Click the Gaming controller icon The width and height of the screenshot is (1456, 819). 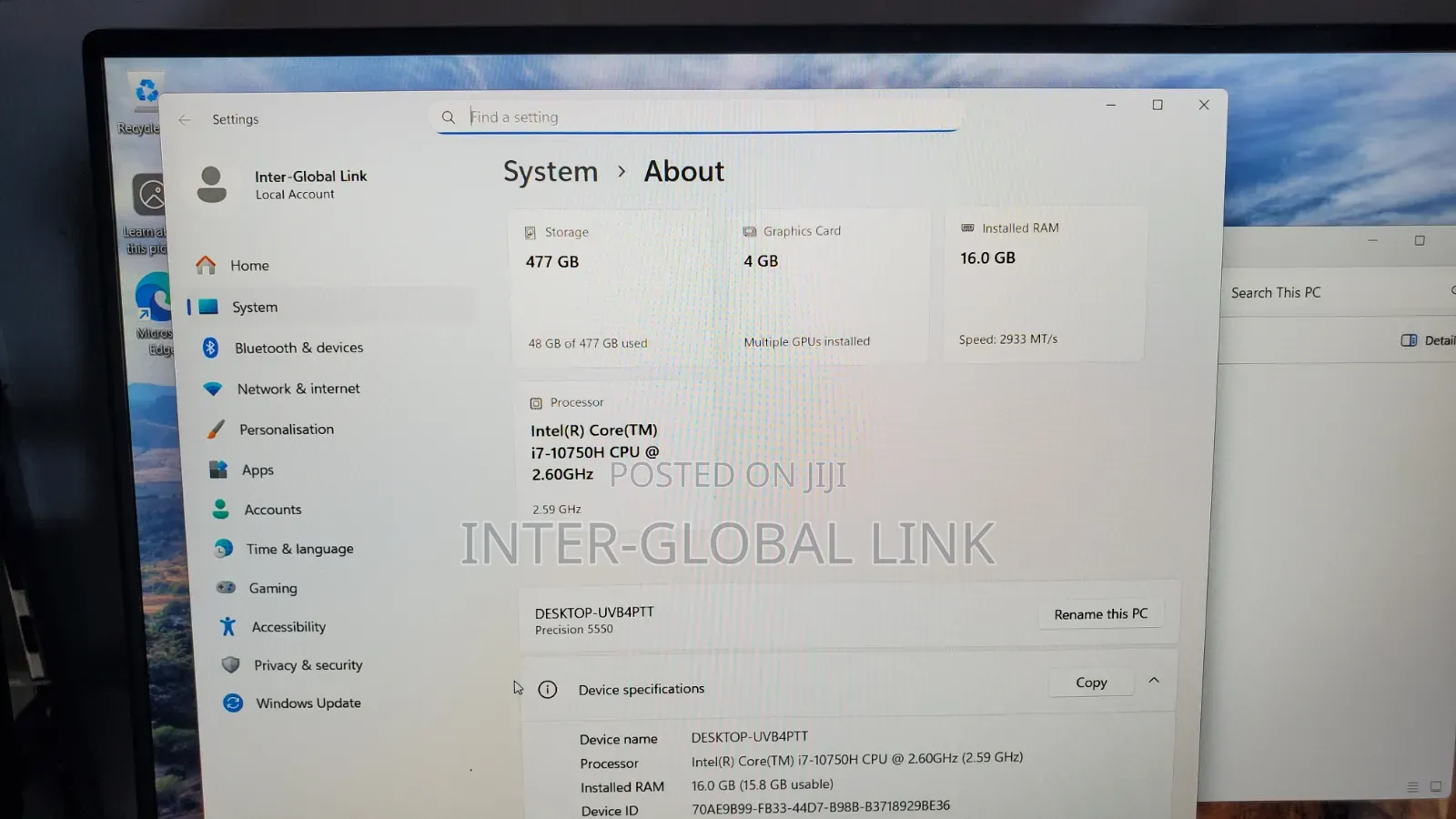click(226, 588)
